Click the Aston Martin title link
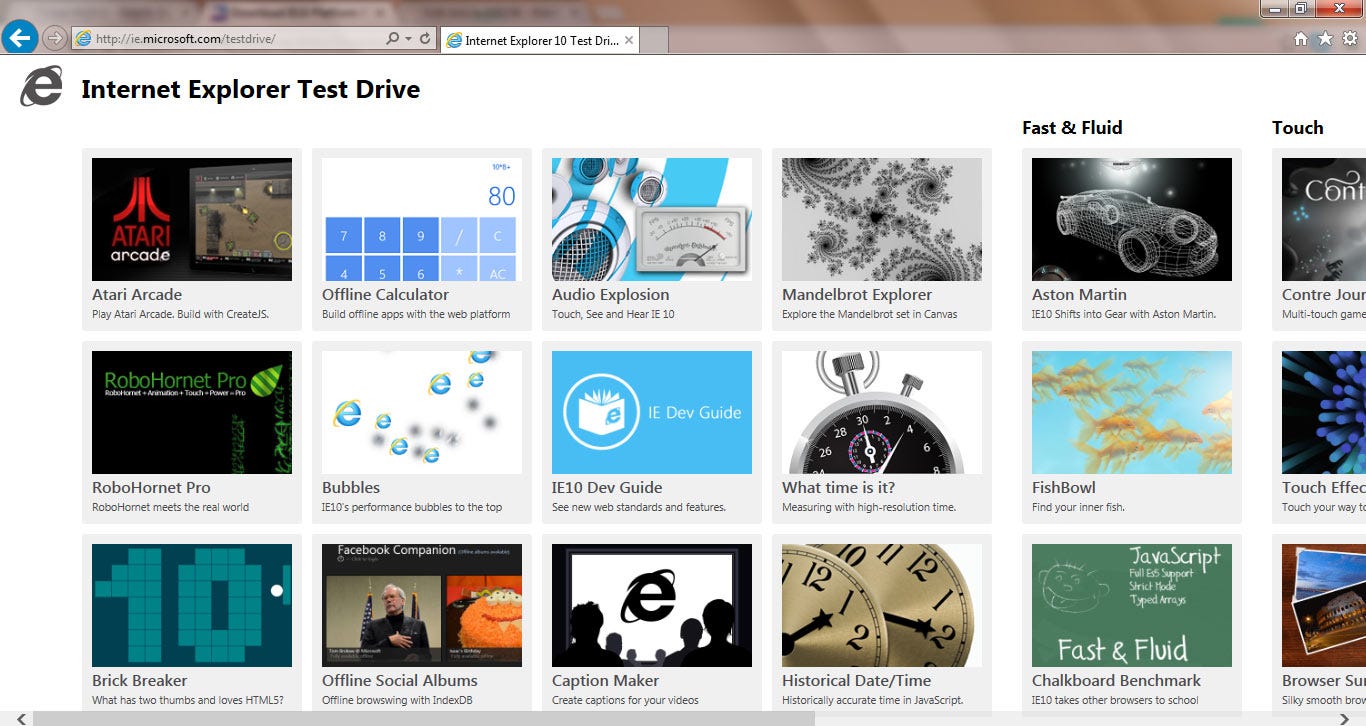The height and width of the screenshot is (726, 1366). click(1079, 295)
